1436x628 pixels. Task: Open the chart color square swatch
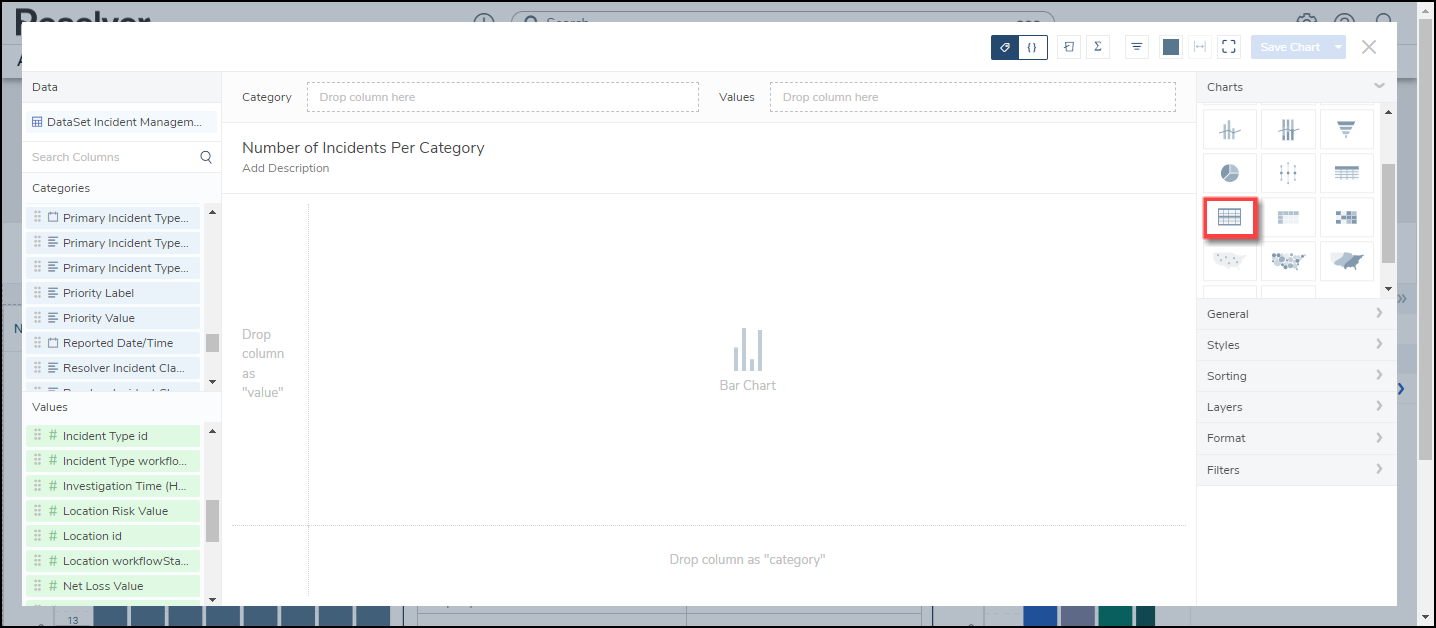[x=1170, y=47]
